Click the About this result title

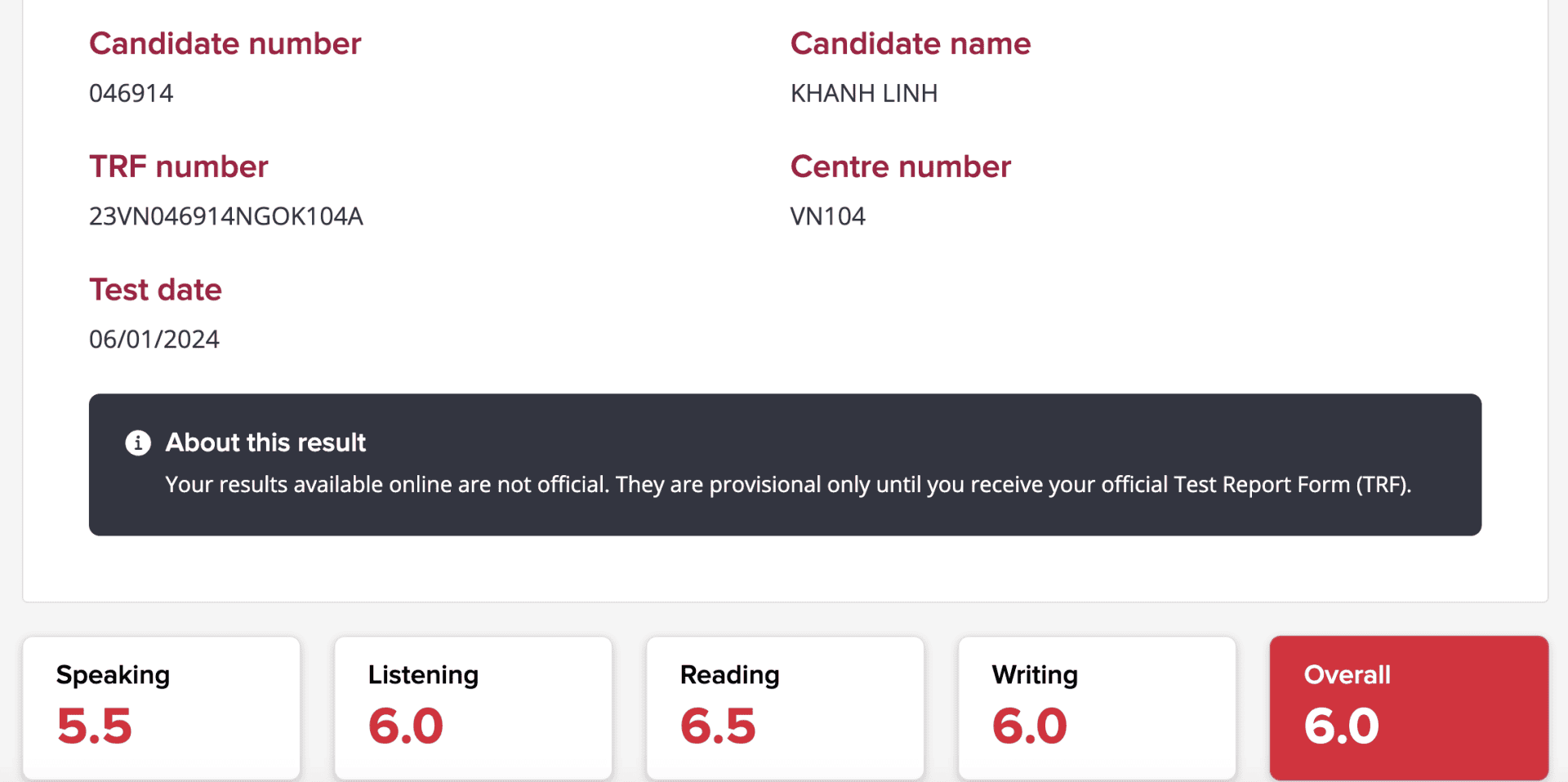coord(265,442)
